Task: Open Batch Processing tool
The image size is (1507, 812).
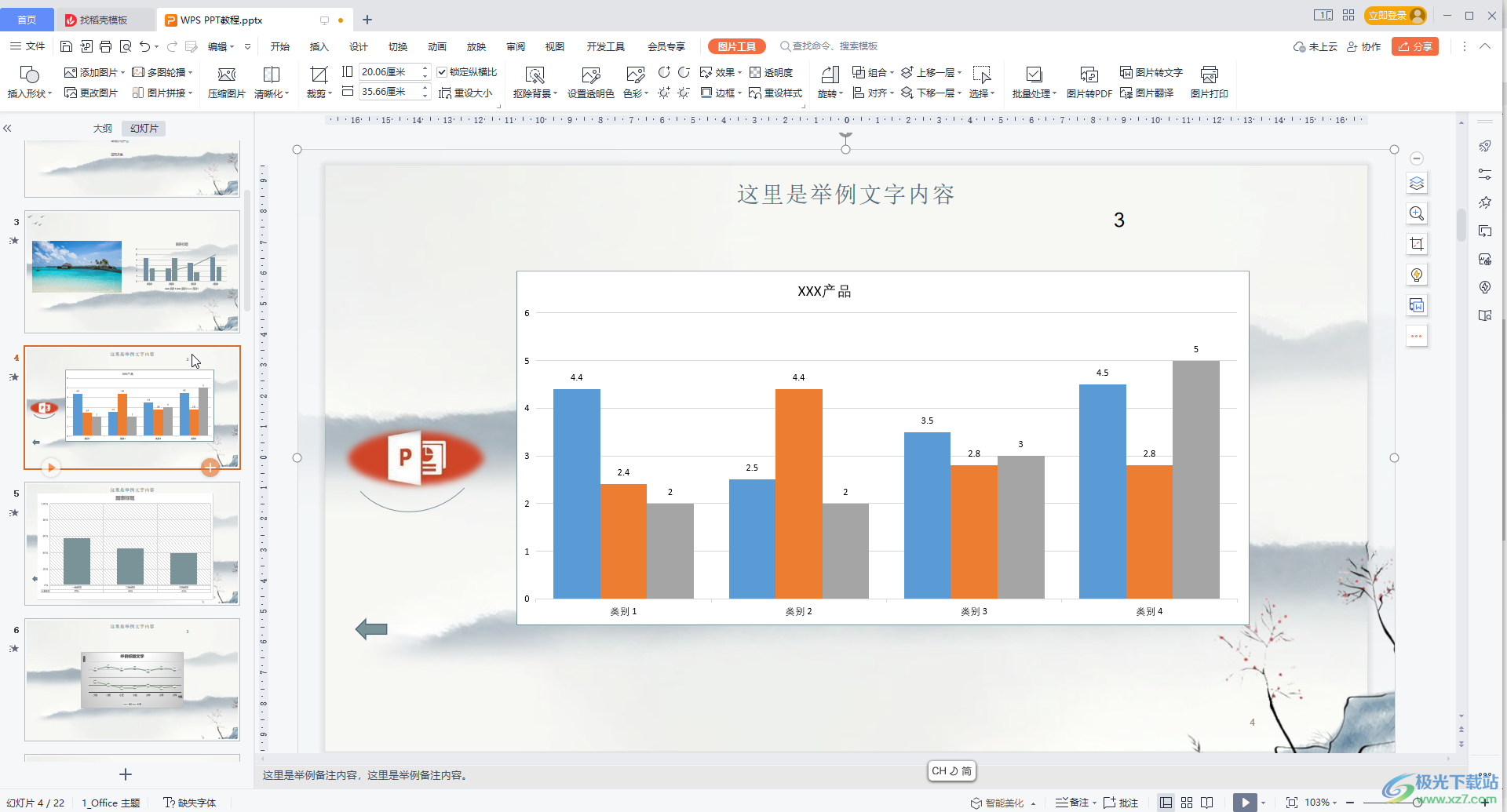Action: [1034, 82]
